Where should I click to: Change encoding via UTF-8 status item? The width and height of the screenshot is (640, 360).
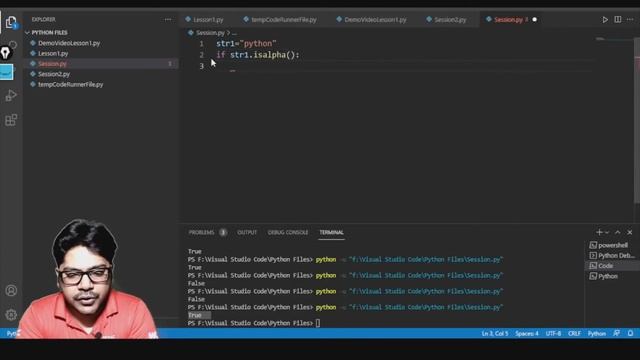click(553, 333)
